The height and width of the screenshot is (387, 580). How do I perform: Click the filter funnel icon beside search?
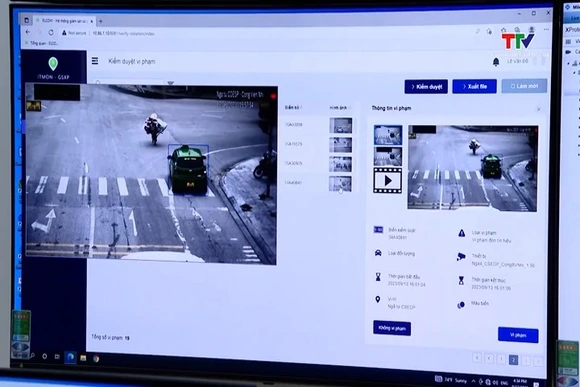(171, 83)
